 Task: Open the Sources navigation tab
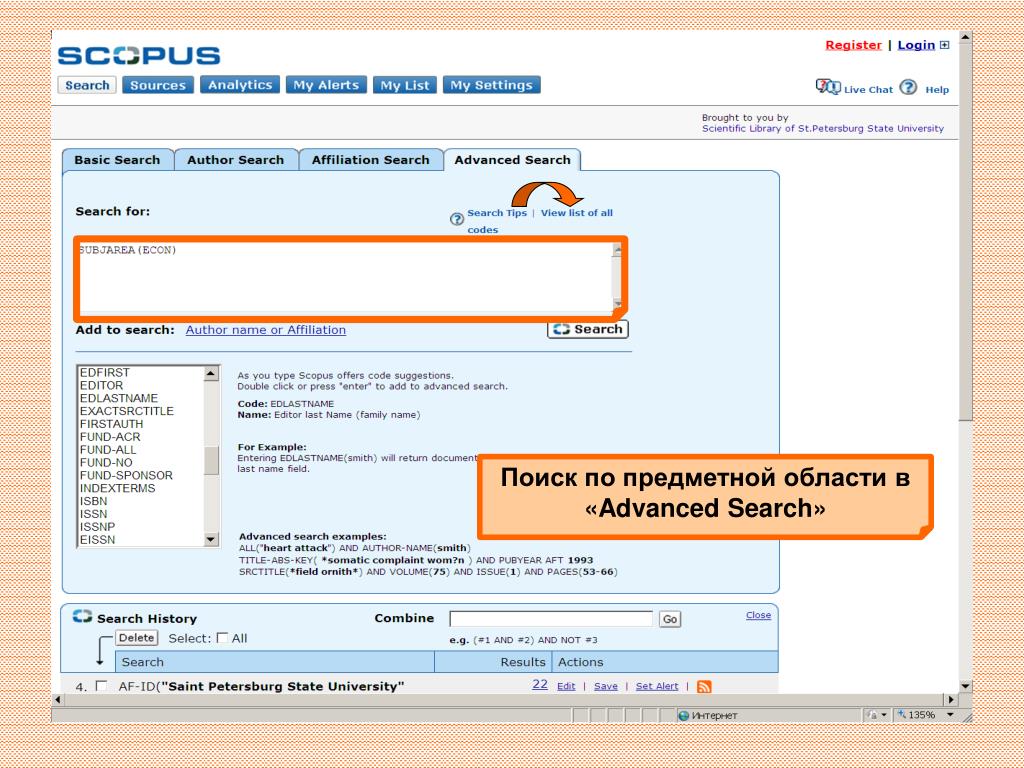pyautogui.click(x=158, y=86)
